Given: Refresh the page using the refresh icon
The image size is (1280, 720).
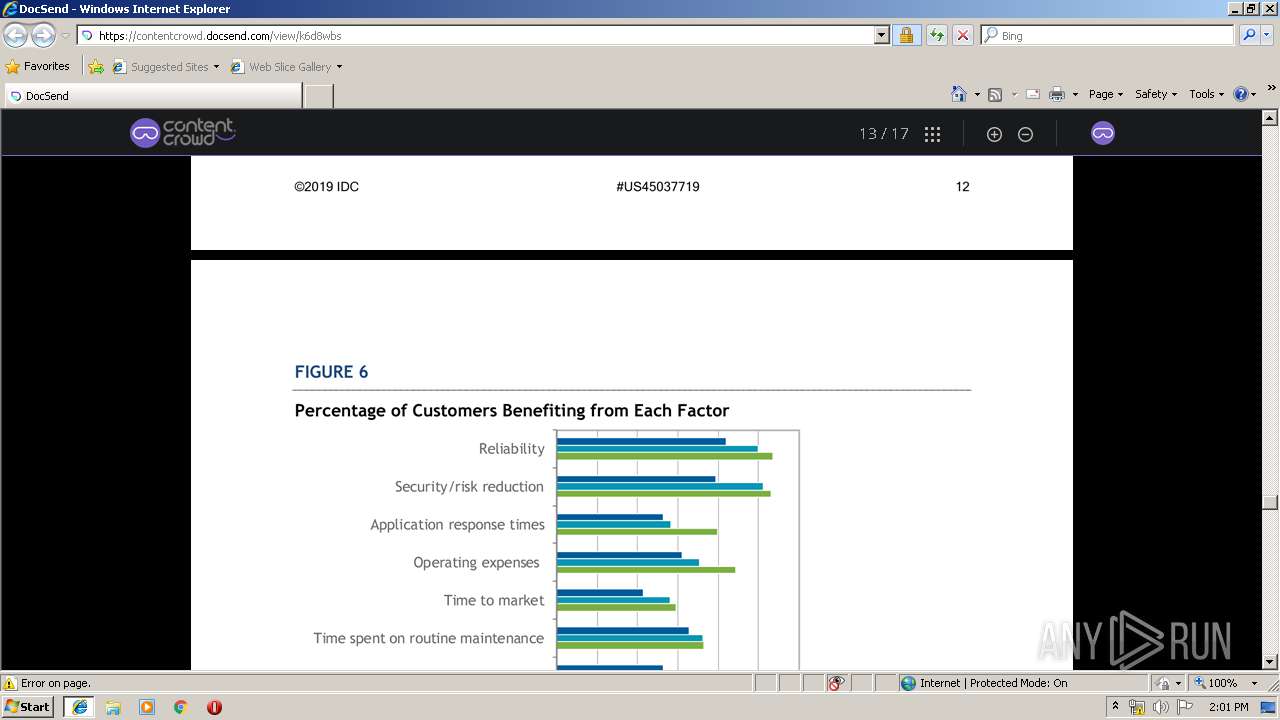Looking at the screenshot, I should [936, 35].
